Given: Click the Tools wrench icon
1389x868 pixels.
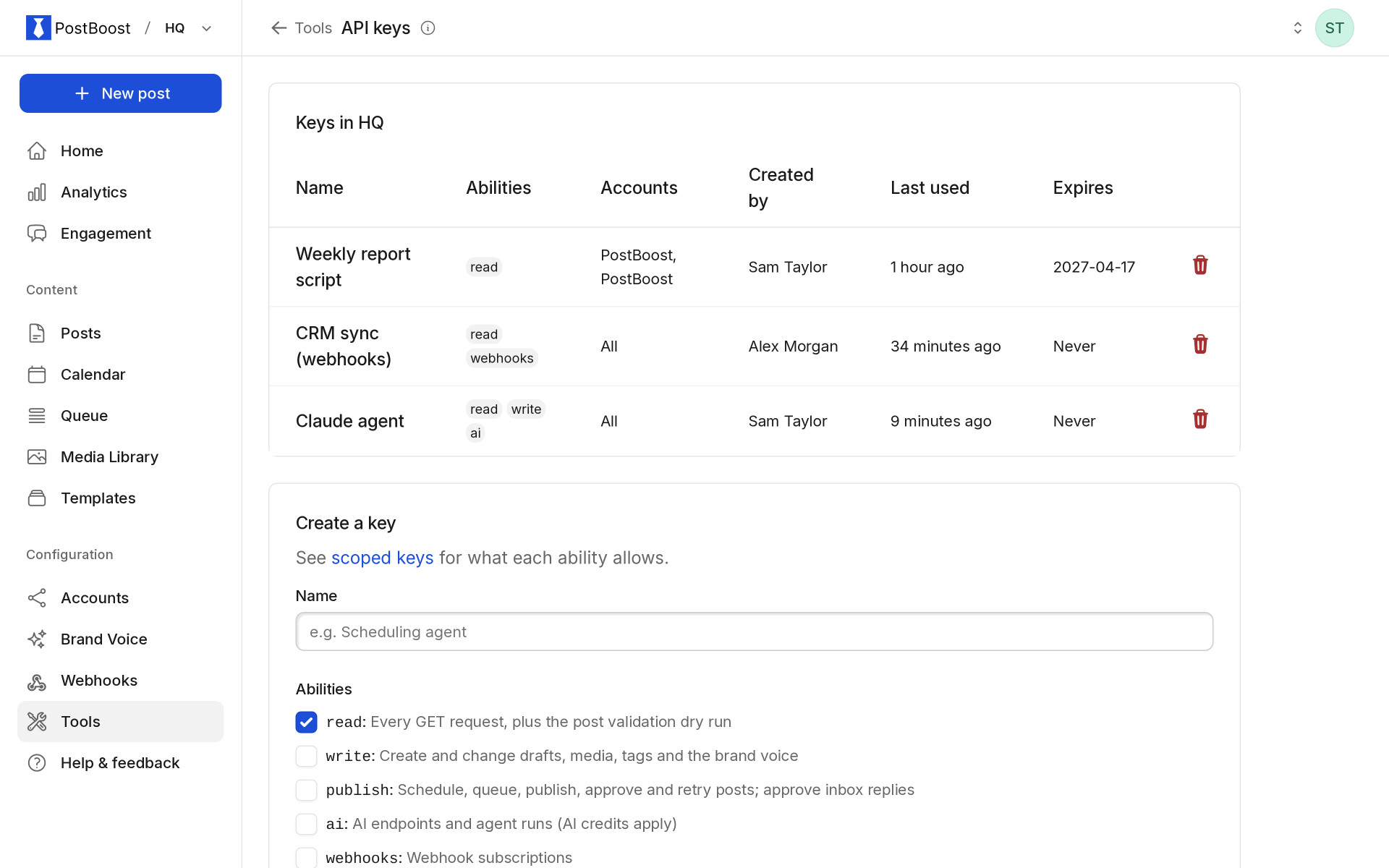Looking at the screenshot, I should pyautogui.click(x=37, y=721).
